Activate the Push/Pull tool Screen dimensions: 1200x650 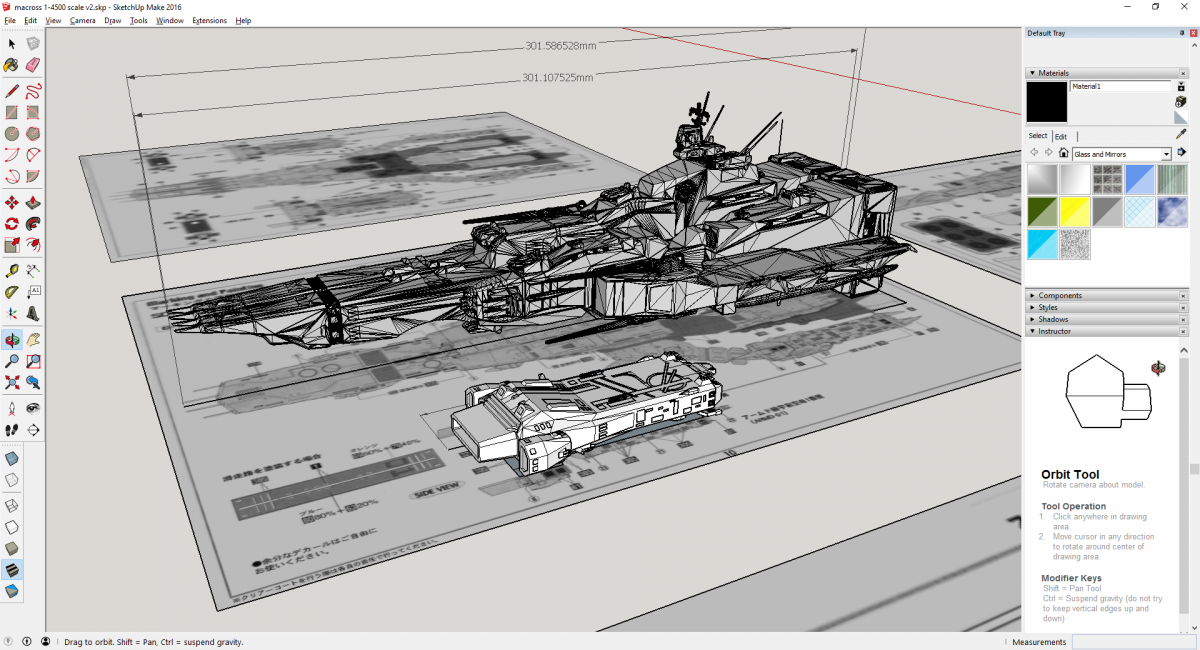point(33,203)
